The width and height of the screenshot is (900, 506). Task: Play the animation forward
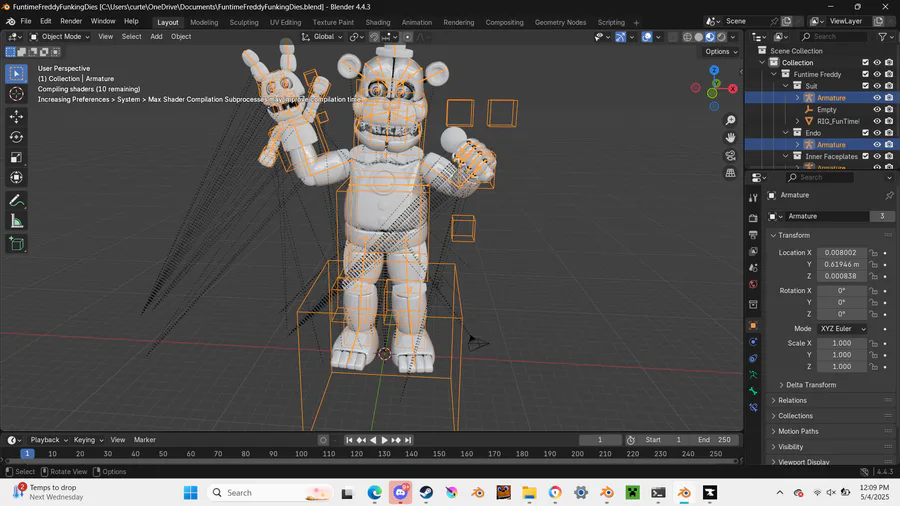[x=384, y=440]
